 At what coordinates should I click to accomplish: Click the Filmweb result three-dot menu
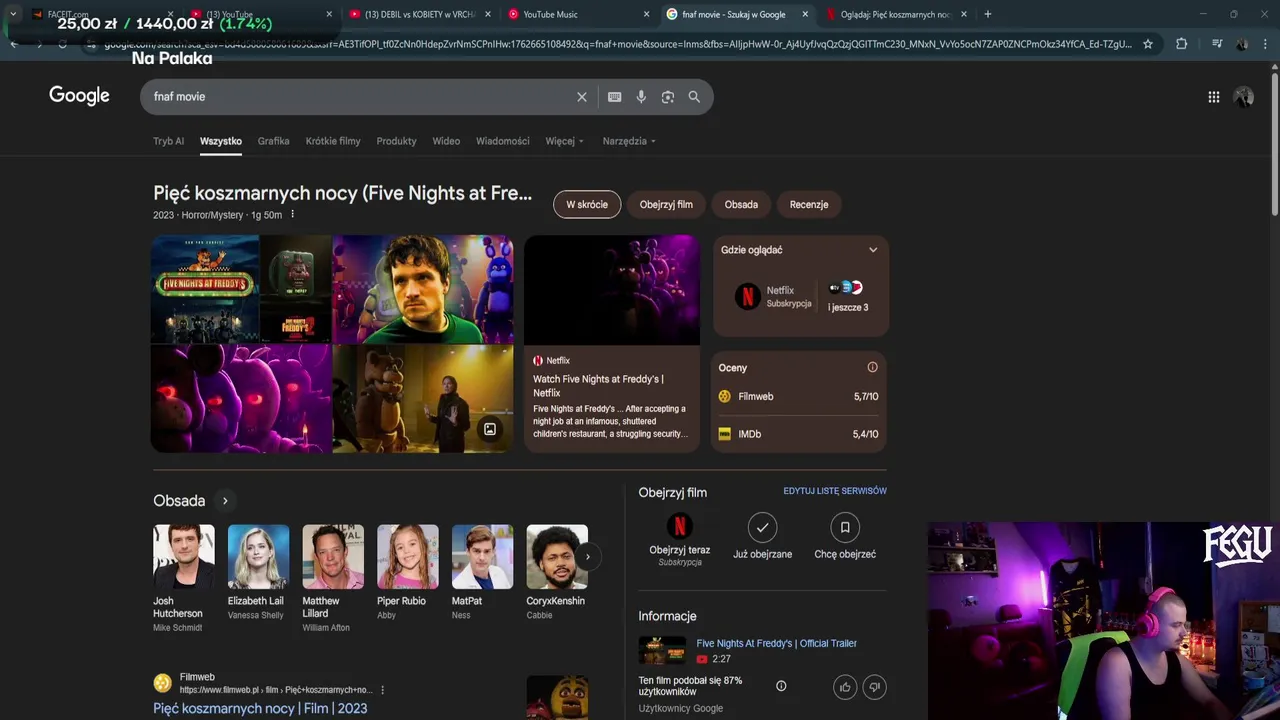coord(382,690)
